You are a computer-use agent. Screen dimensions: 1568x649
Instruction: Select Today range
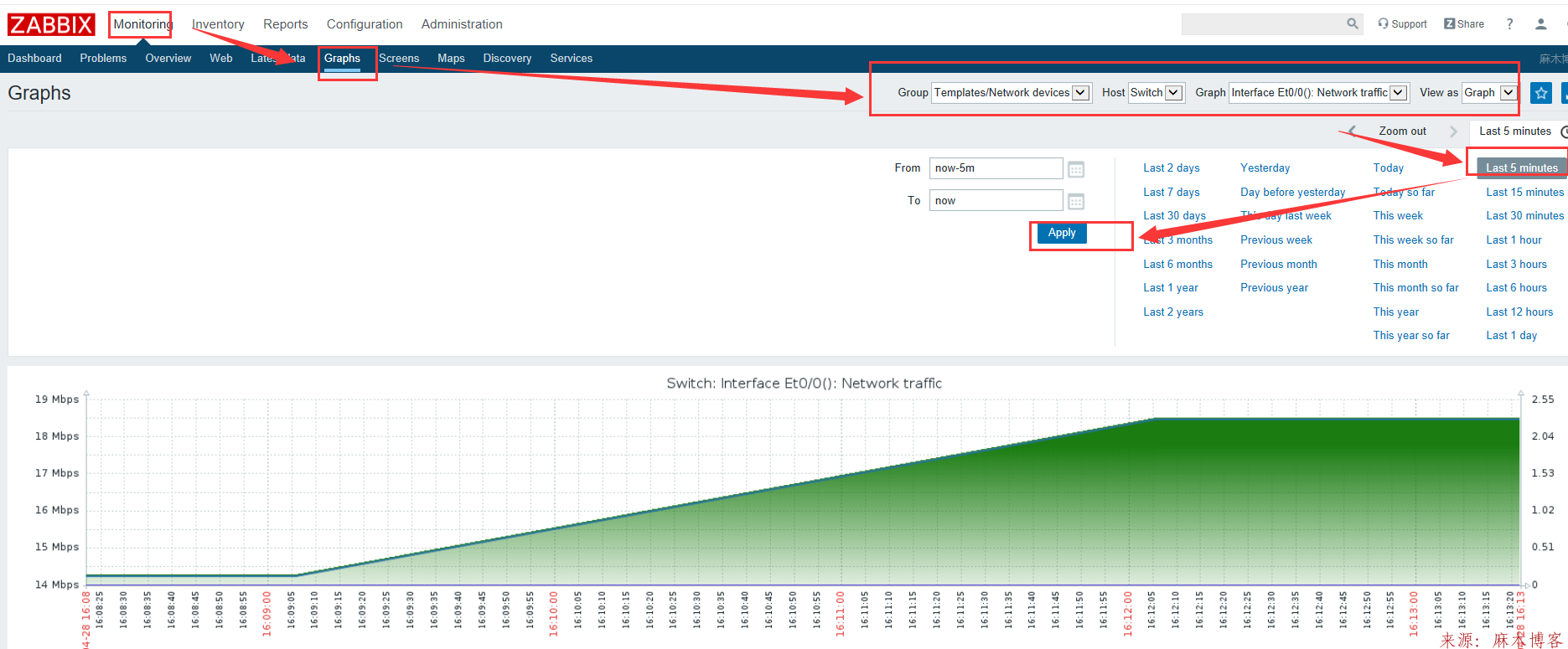click(x=1388, y=168)
